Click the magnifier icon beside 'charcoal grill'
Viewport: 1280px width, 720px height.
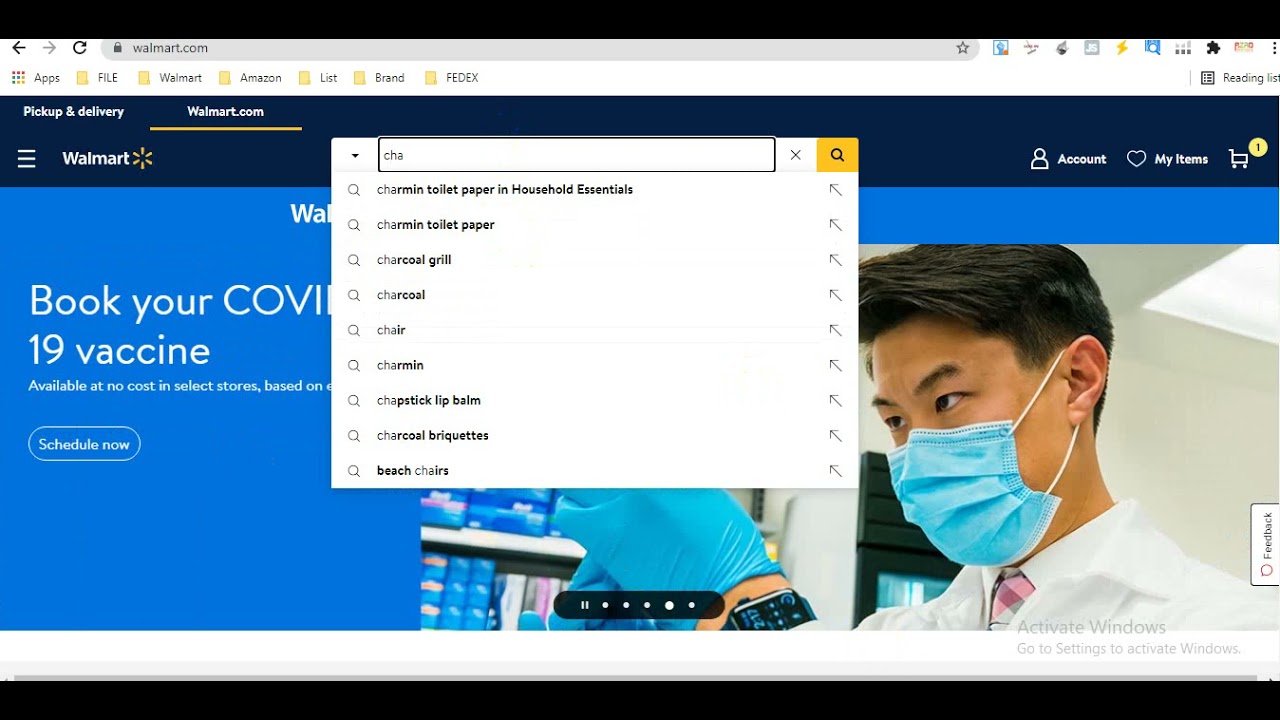[x=354, y=260]
